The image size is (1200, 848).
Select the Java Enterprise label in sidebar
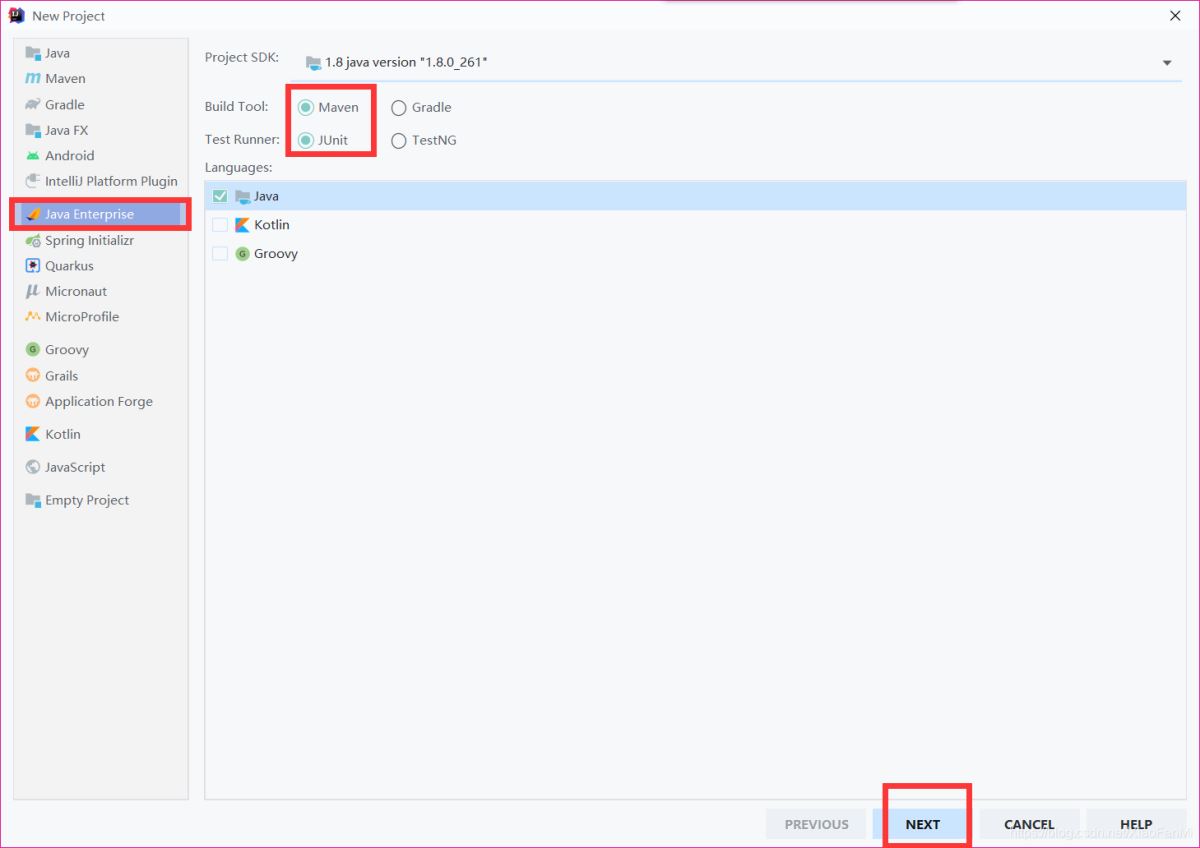(x=89, y=214)
